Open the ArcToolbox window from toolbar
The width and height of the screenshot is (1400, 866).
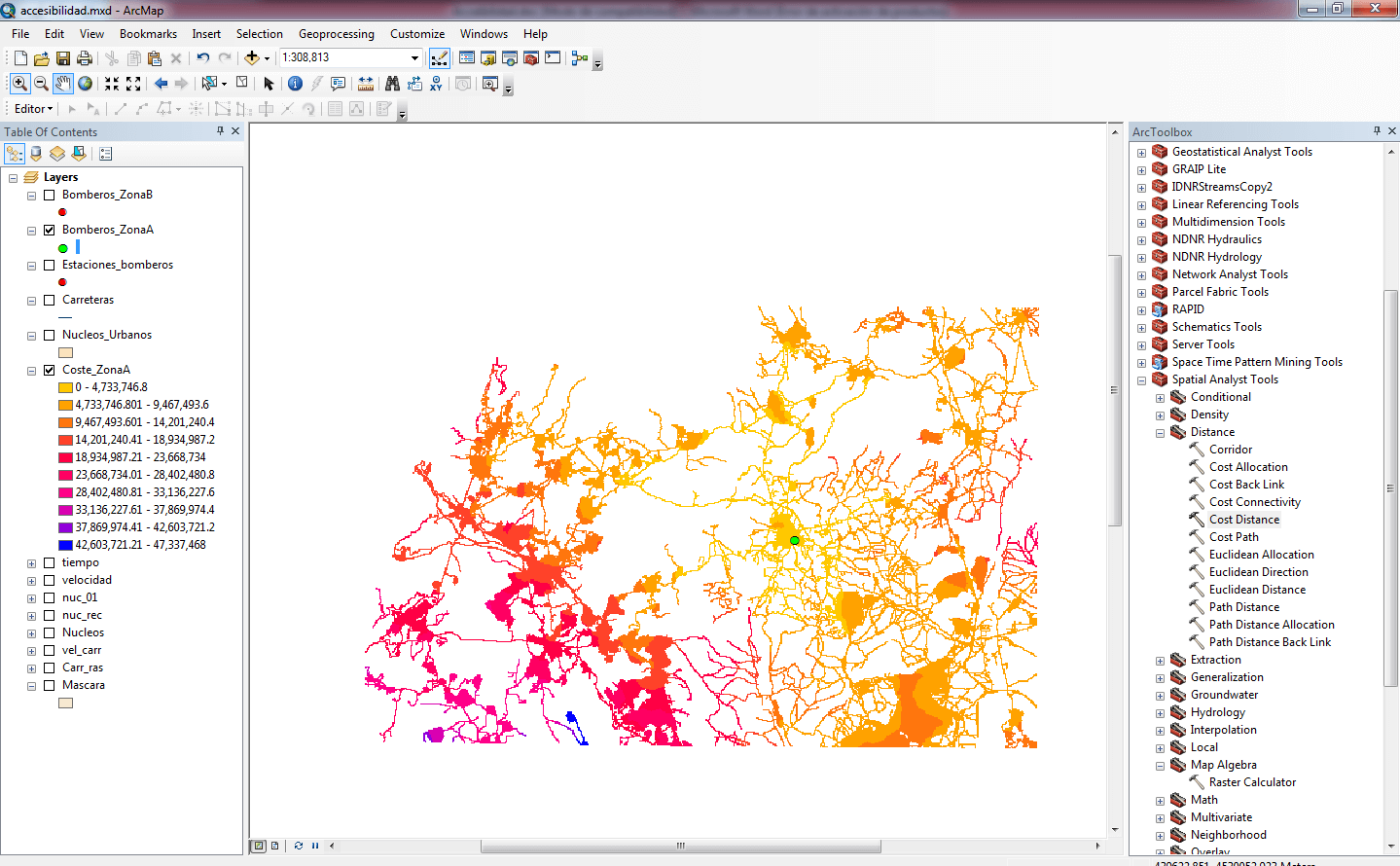[531, 58]
